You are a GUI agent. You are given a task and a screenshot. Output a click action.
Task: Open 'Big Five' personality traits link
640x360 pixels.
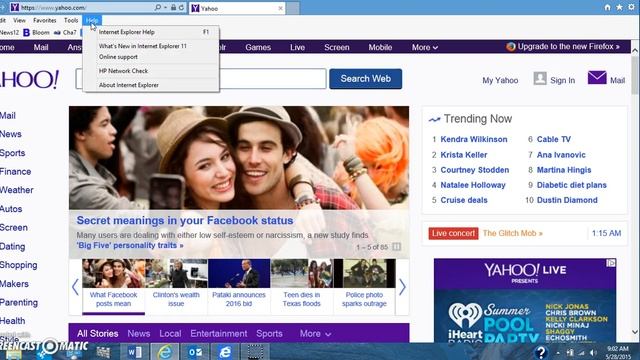point(130,245)
